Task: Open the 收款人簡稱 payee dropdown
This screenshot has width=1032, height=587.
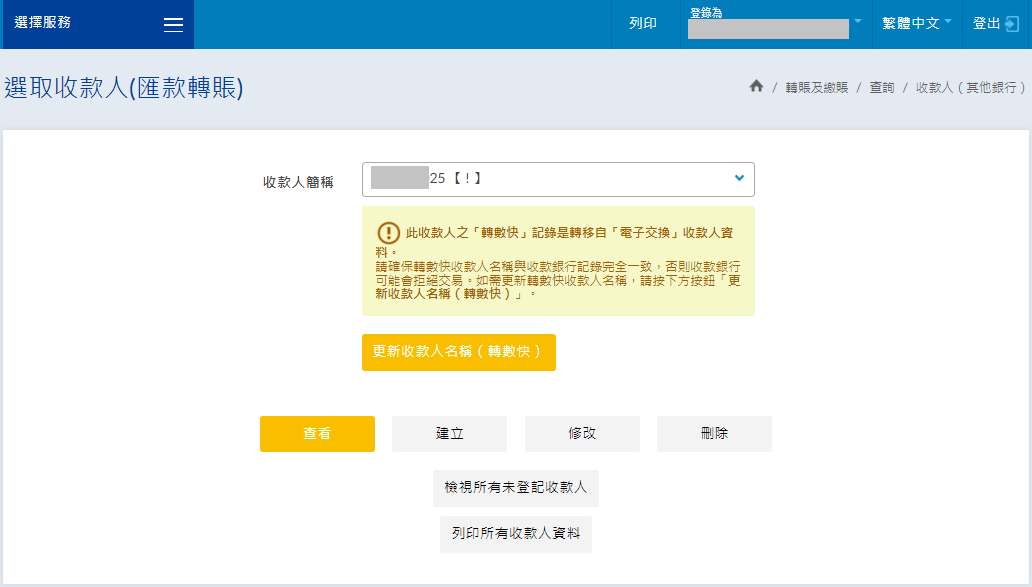Action: [x=558, y=179]
